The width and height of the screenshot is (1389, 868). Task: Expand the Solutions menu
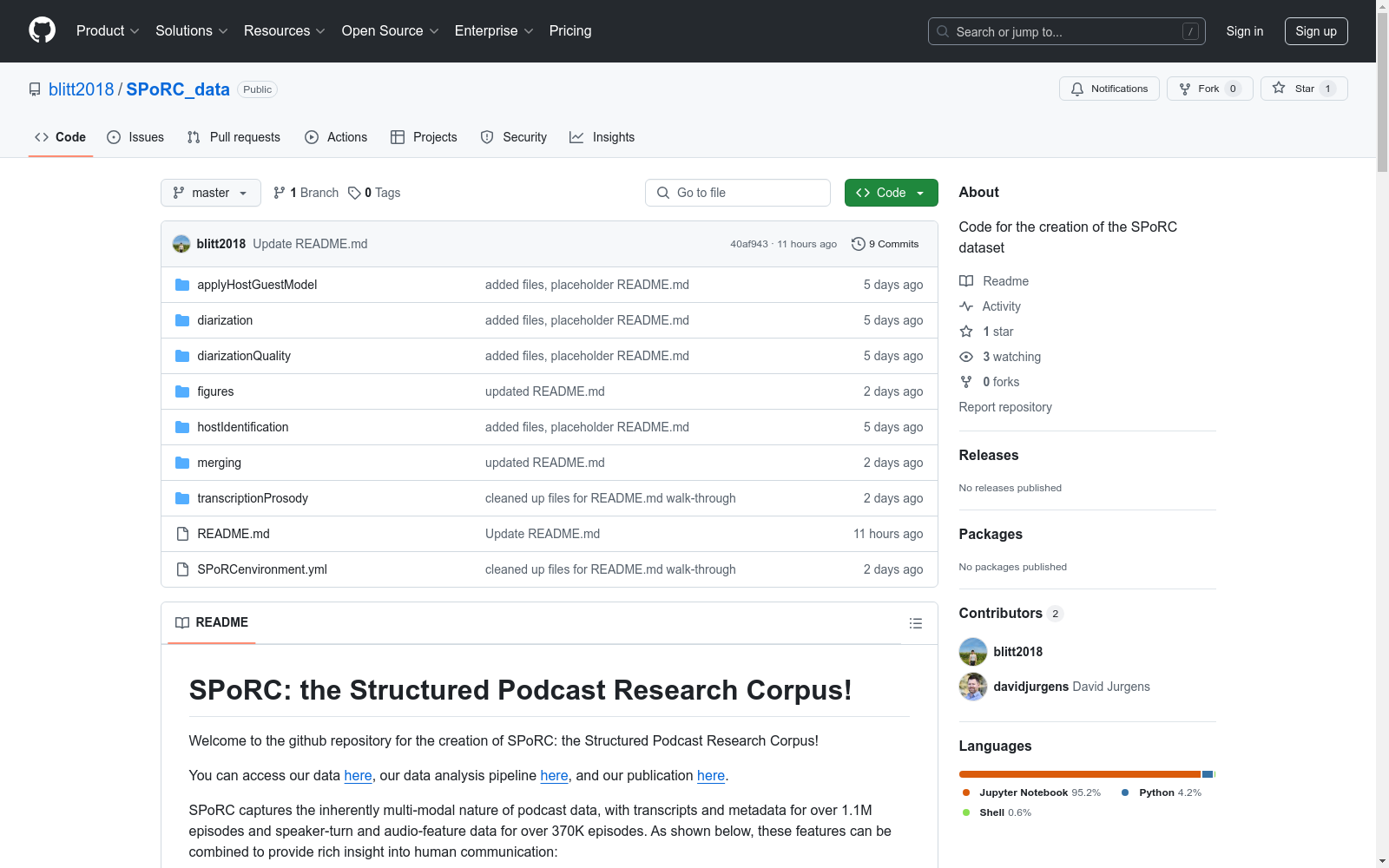[192, 30]
